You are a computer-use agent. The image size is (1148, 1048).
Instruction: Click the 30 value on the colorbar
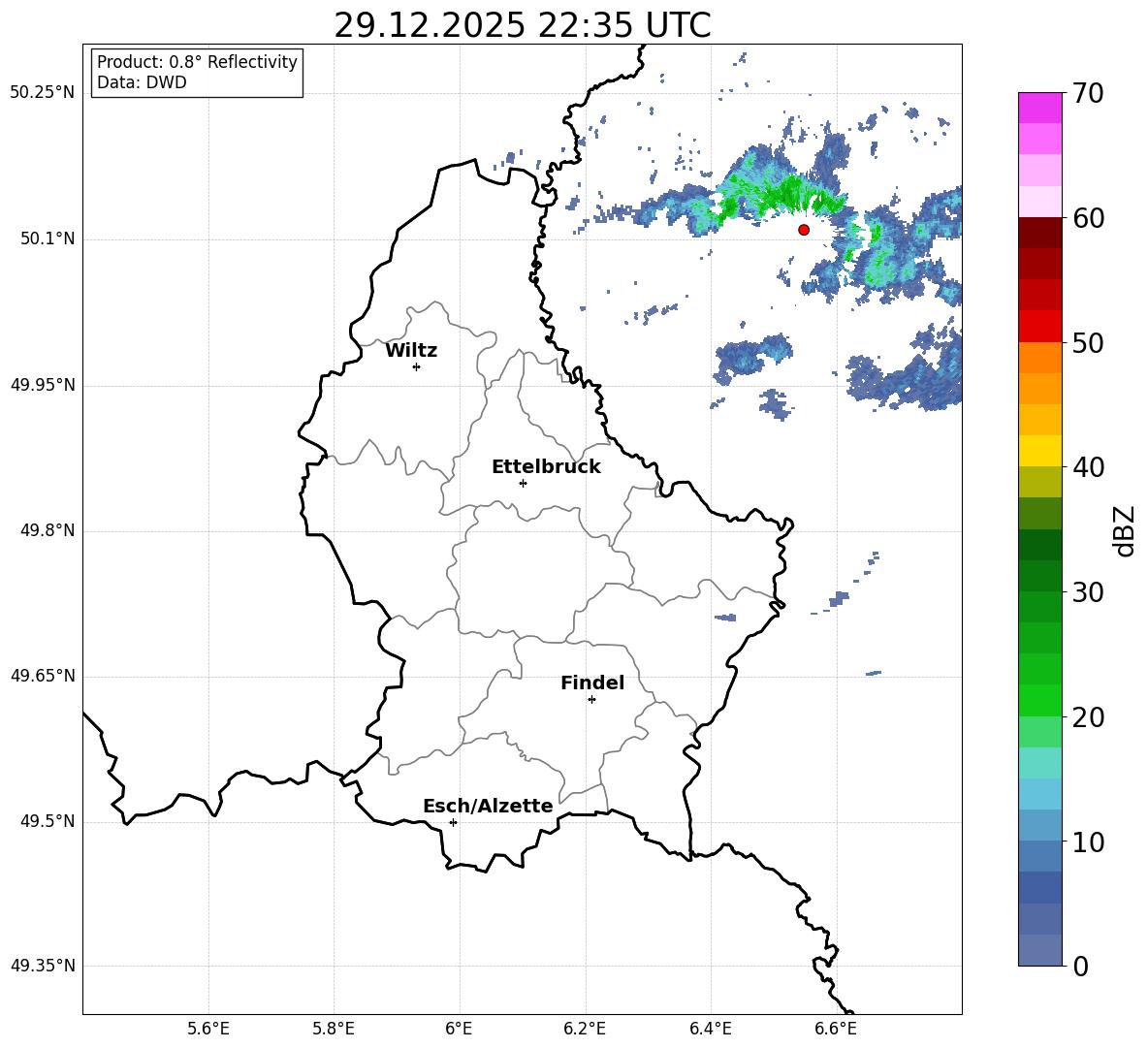pos(1088,592)
